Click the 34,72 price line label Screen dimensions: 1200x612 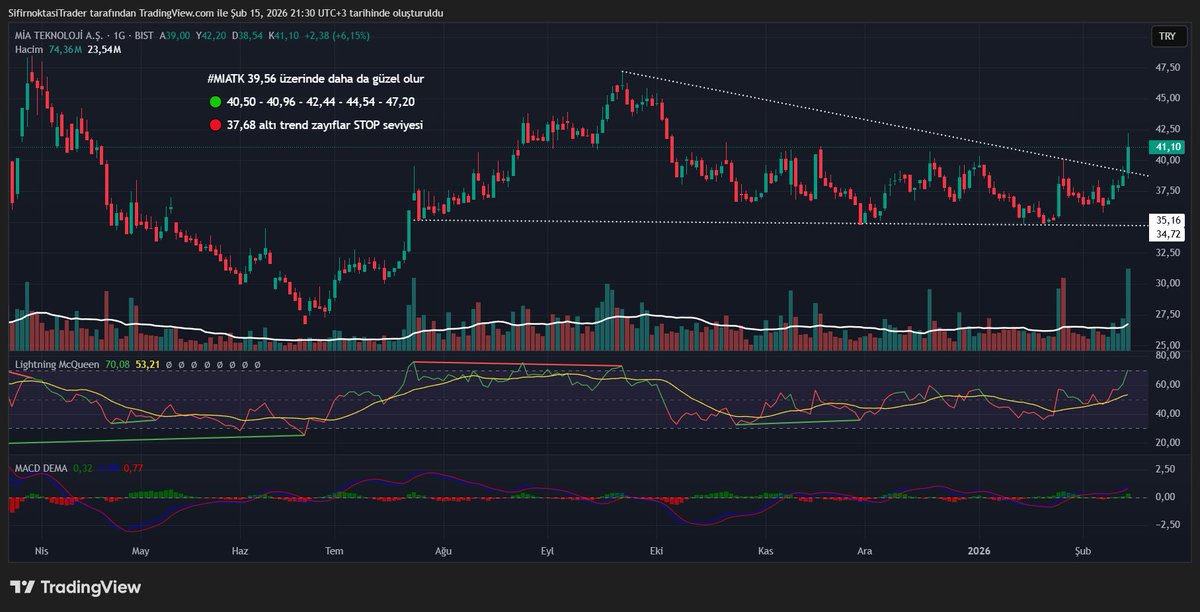tap(1168, 233)
